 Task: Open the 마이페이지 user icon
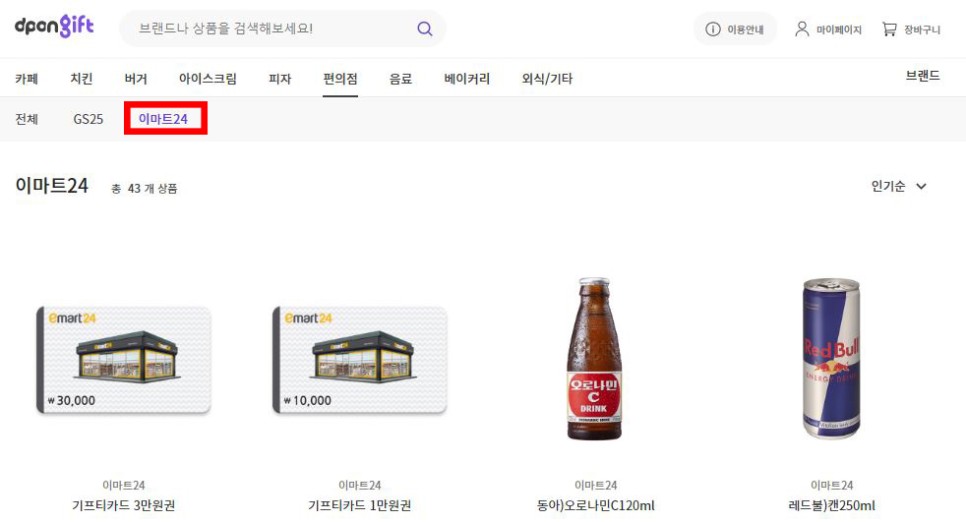tap(802, 29)
